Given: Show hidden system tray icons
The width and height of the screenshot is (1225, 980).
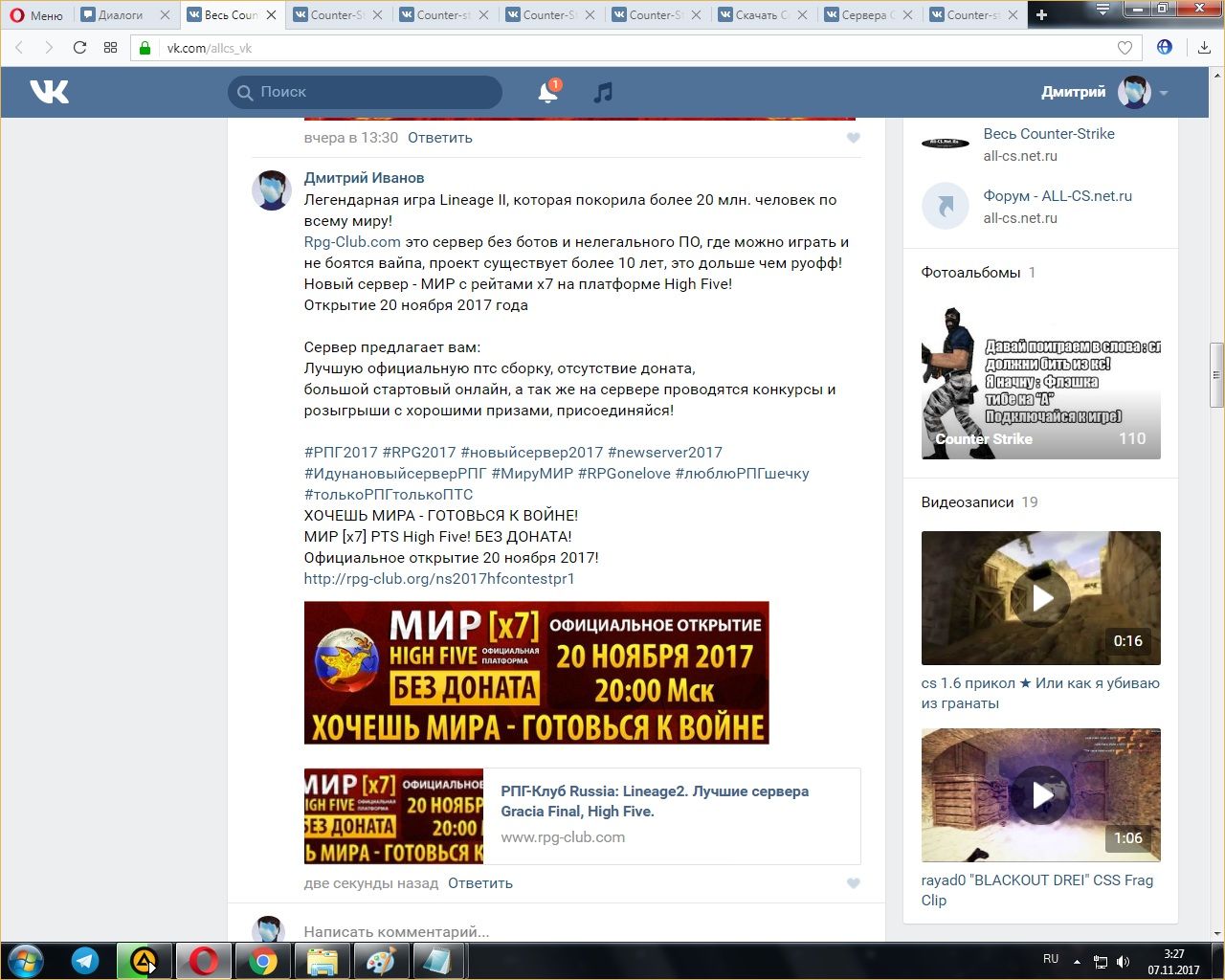Looking at the screenshot, I should [x=1077, y=962].
